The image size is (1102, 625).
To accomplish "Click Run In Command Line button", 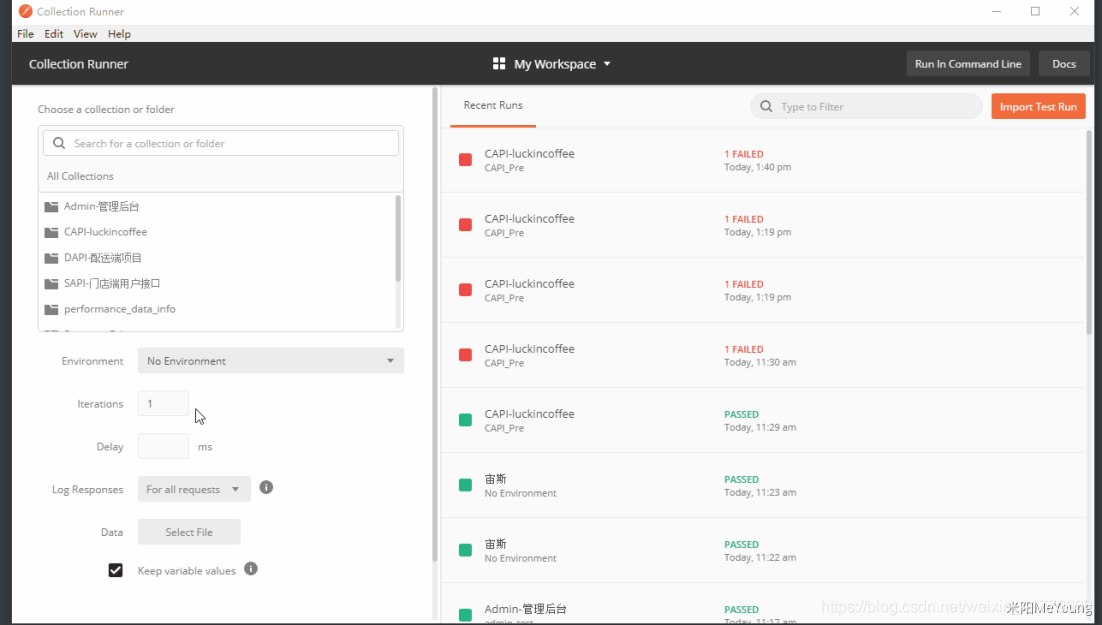I will [968, 64].
